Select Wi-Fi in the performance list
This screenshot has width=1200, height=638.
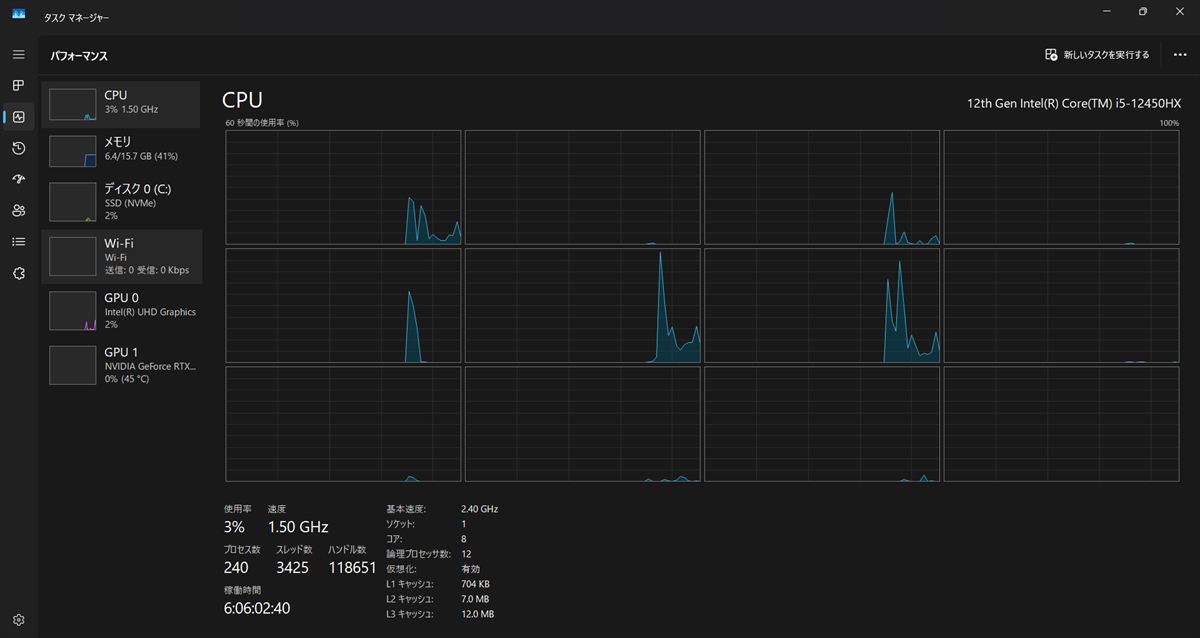pos(121,256)
